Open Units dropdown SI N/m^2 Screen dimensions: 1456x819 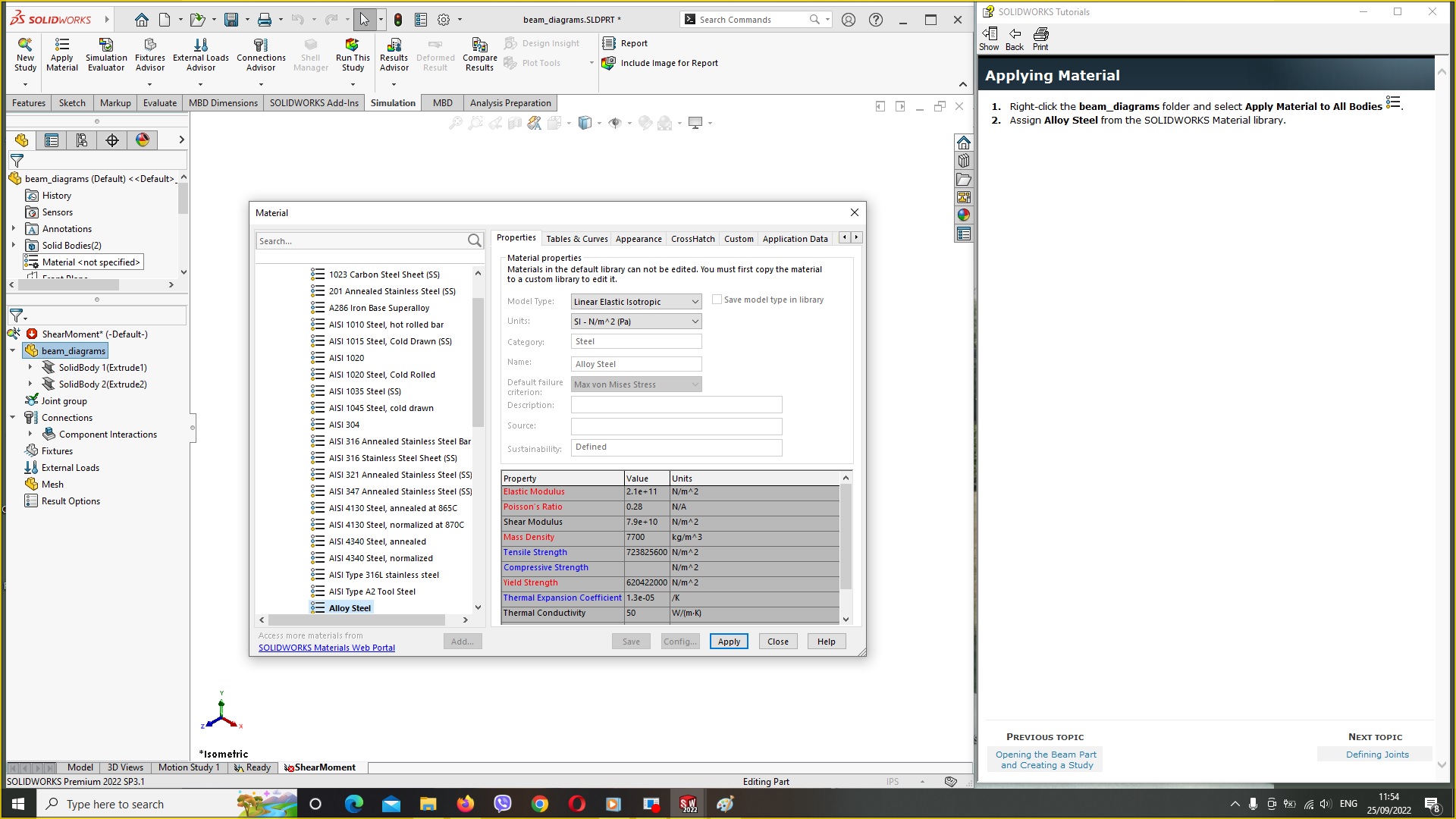pos(635,322)
